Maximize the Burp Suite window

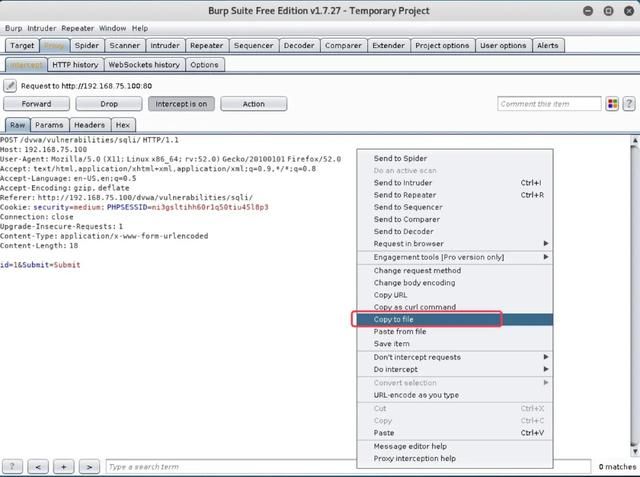tap(606, 10)
